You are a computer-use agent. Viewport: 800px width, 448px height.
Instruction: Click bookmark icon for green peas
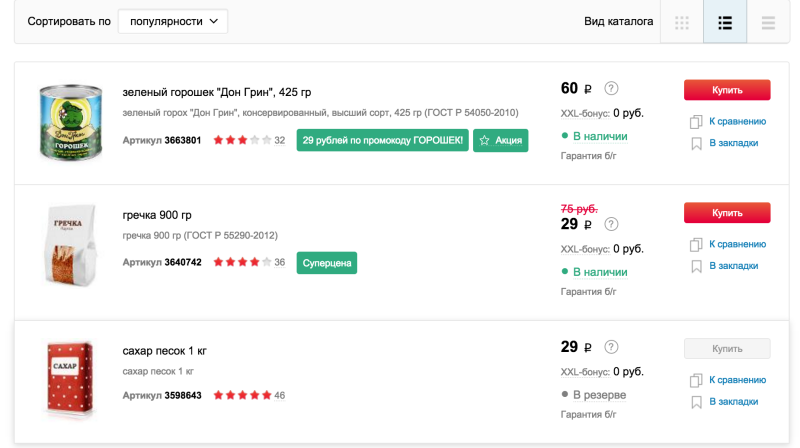pyautogui.click(x=696, y=143)
